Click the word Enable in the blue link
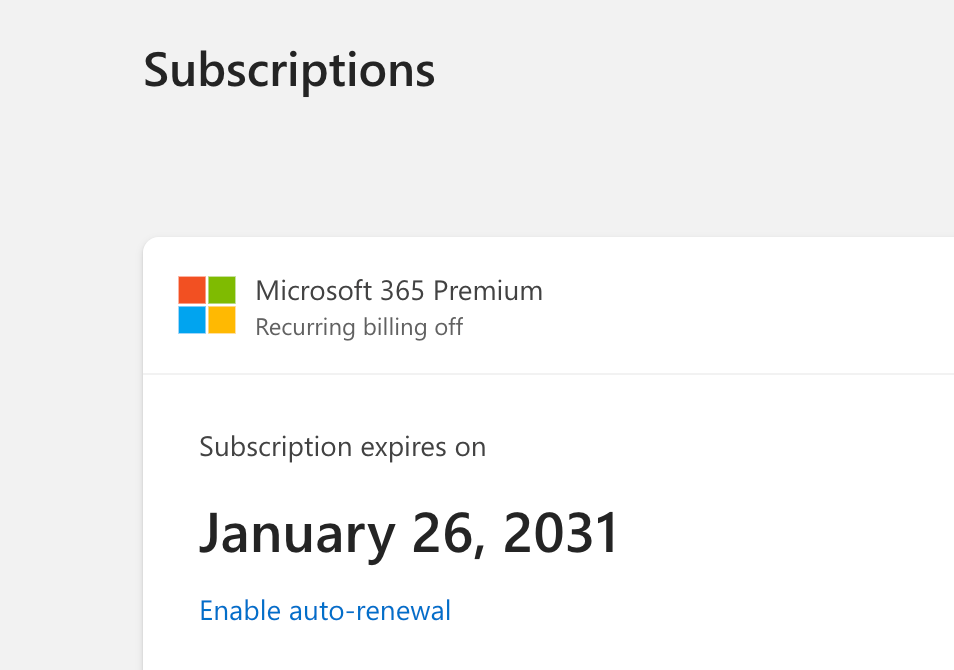This screenshot has height=670, width=954. 241,610
